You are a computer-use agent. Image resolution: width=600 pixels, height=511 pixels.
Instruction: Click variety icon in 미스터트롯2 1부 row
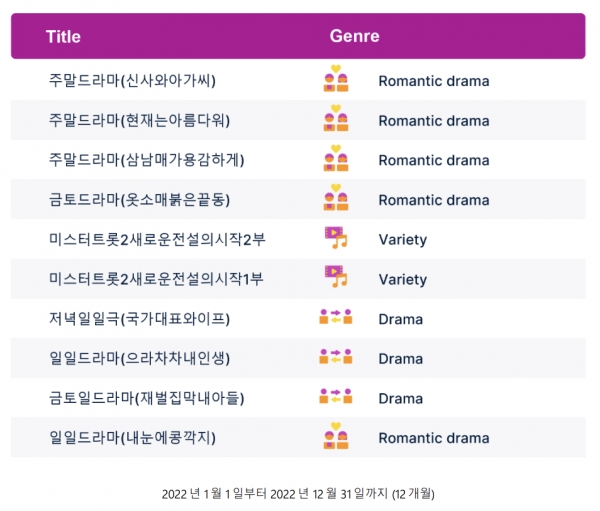click(x=336, y=277)
